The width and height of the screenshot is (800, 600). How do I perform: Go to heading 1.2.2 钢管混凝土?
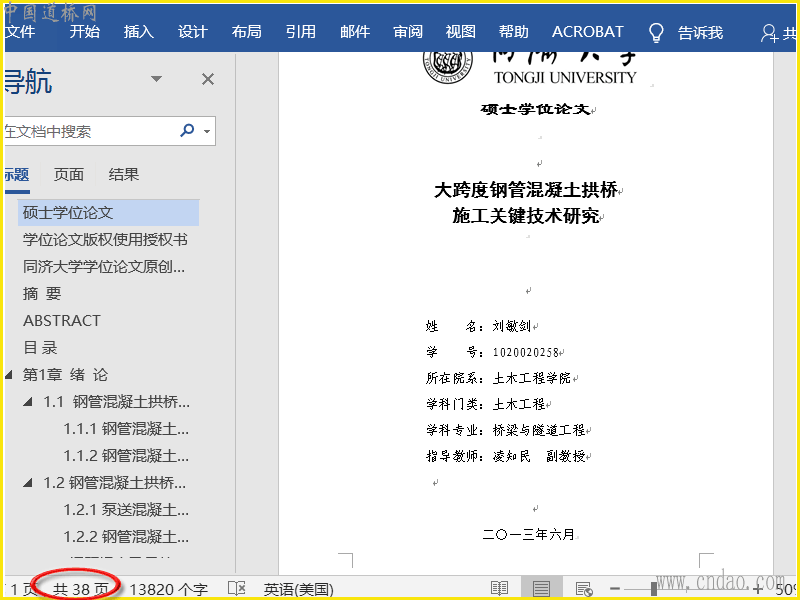pos(126,537)
